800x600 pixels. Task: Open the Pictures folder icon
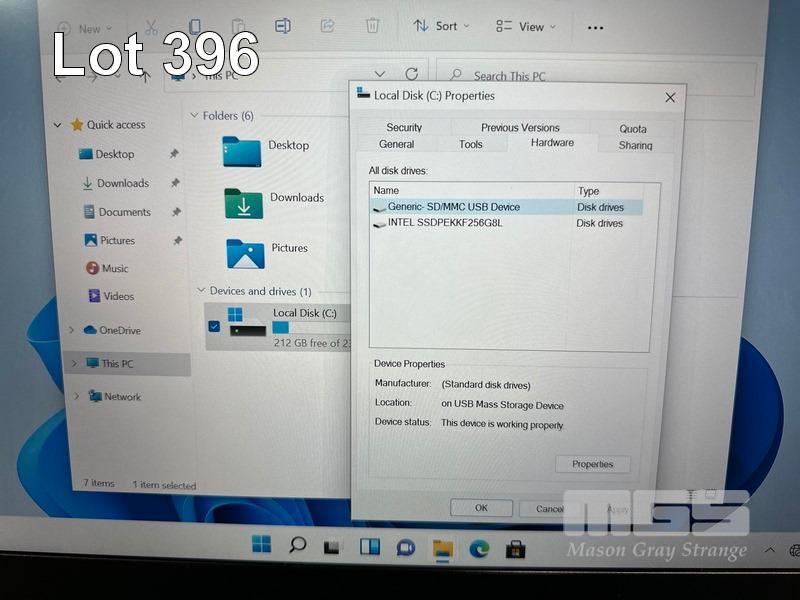[245, 253]
